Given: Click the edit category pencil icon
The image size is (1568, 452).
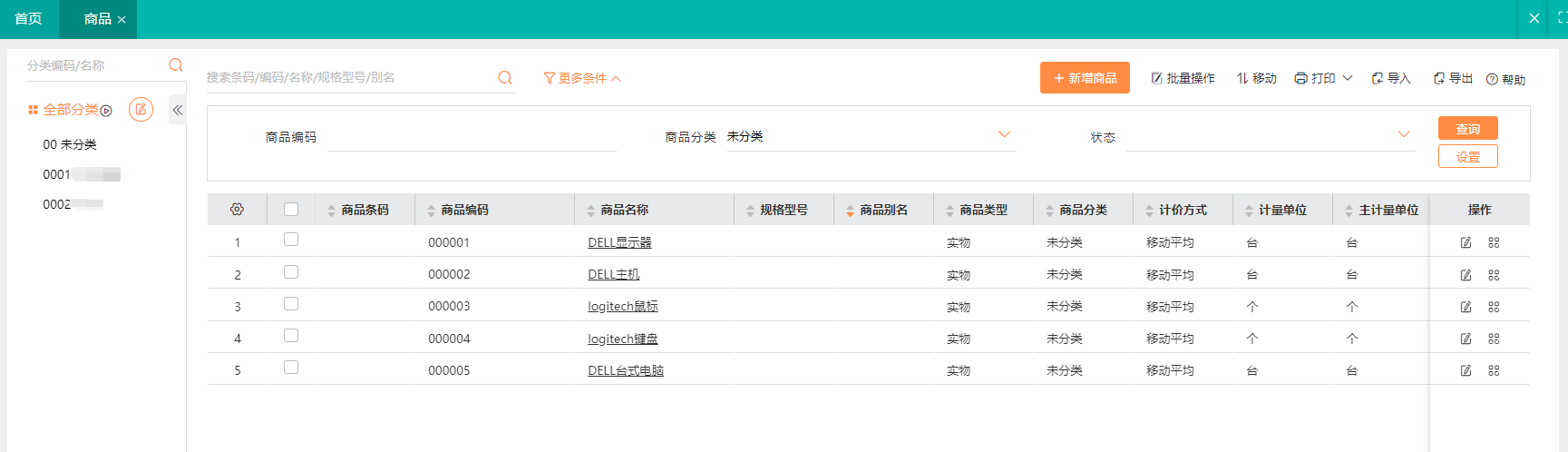Looking at the screenshot, I should pos(141,110).
